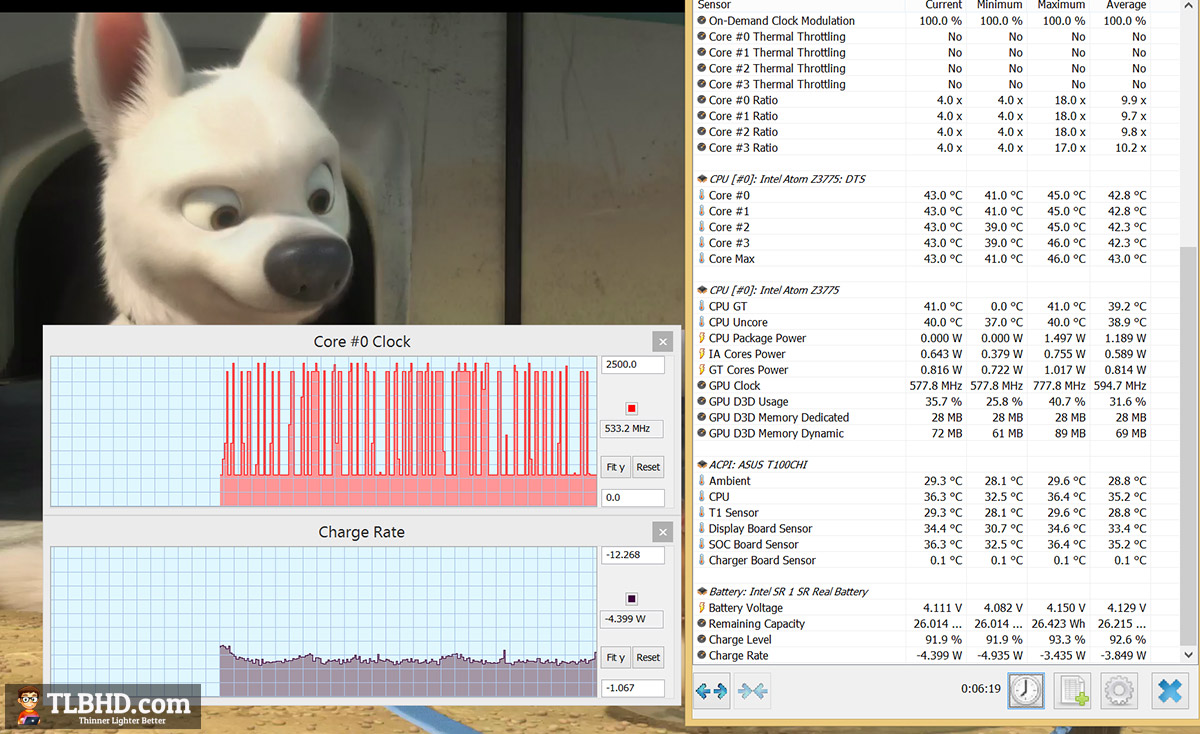Click the icon beside GPU D3D Usage
This screenshot has height=734, width=1200.
click(701, 402)
